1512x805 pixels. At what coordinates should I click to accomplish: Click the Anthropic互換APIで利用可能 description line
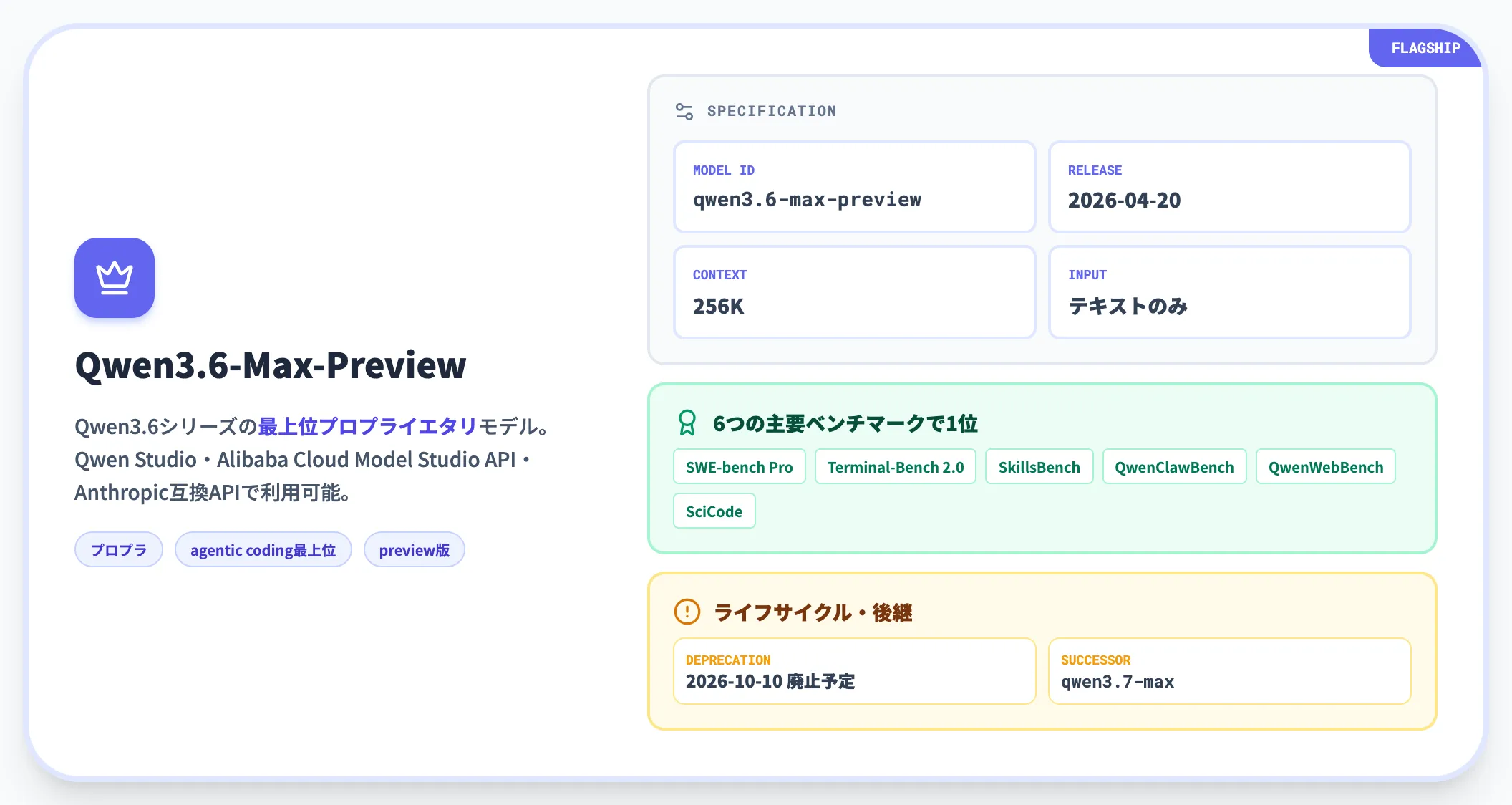pyautogui.click(x=213, y=493)
